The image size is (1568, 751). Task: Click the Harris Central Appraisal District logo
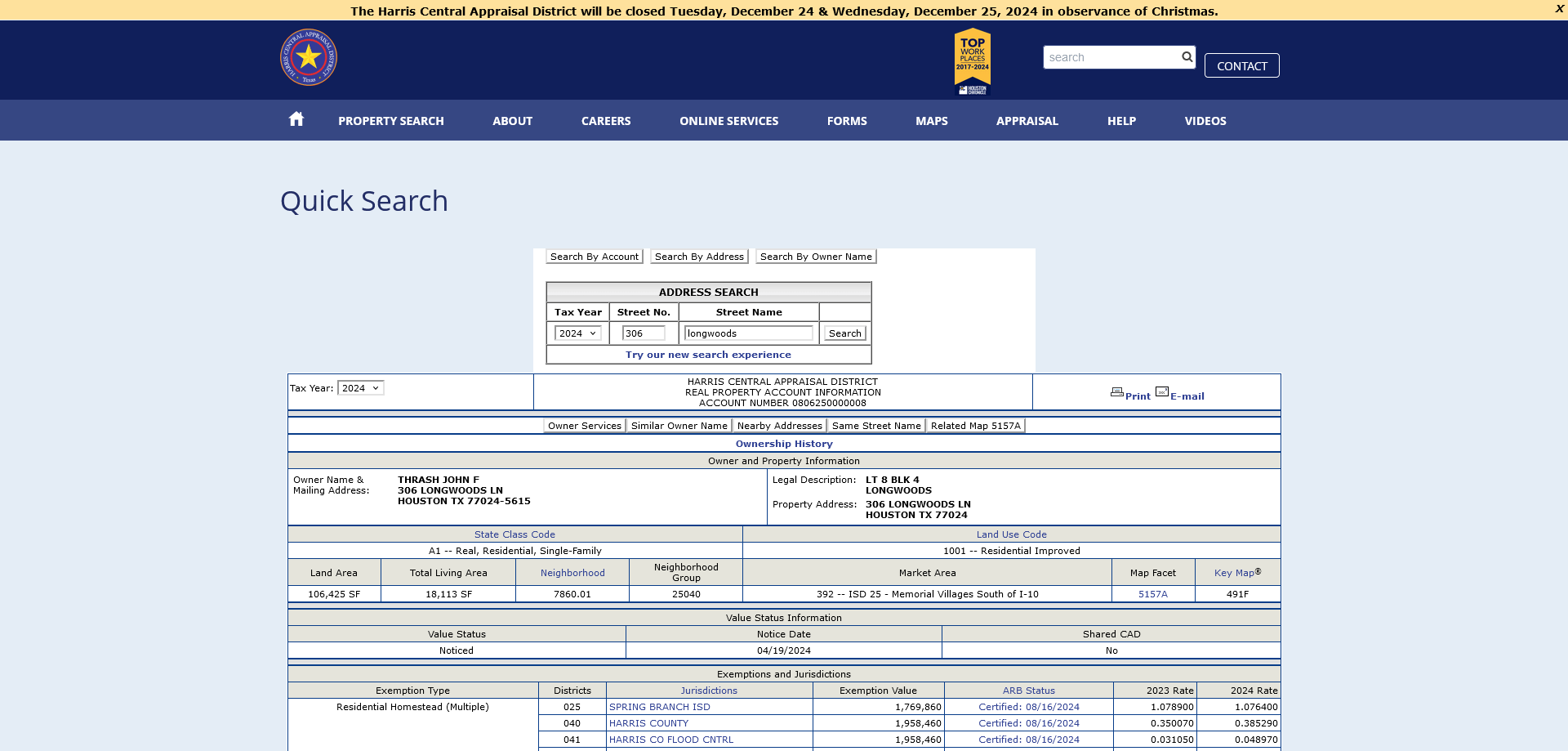(309, 57)
